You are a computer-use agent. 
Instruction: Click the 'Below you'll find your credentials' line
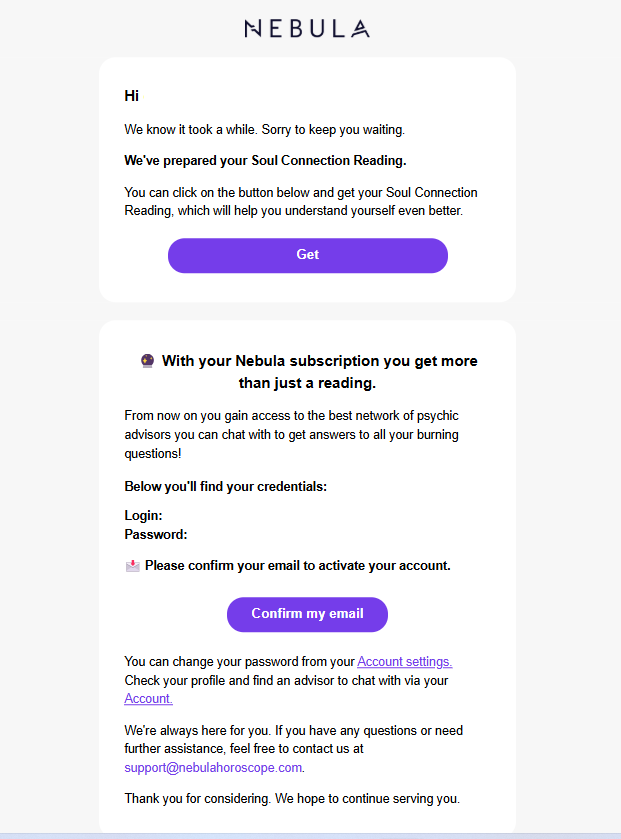[225, 486]
